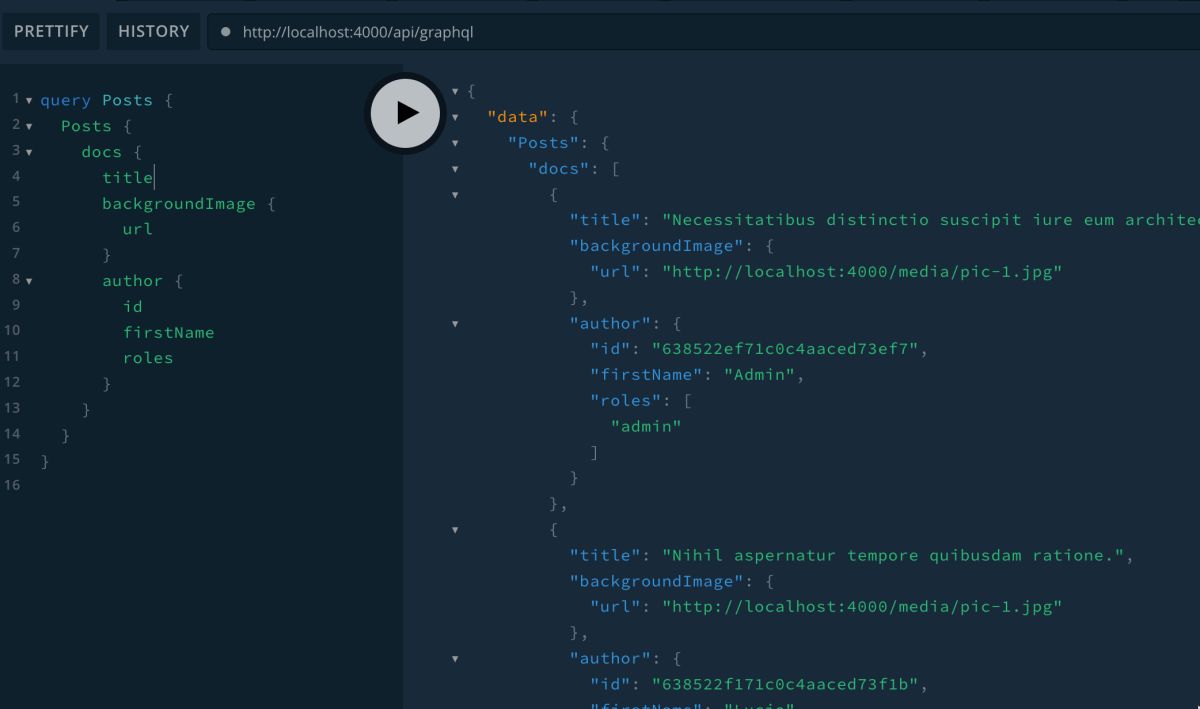Image resolution: width=1200 pixels, height=709 pixels.
Task: Fold the Posts selection on line 2
Action: click(29, 127)
